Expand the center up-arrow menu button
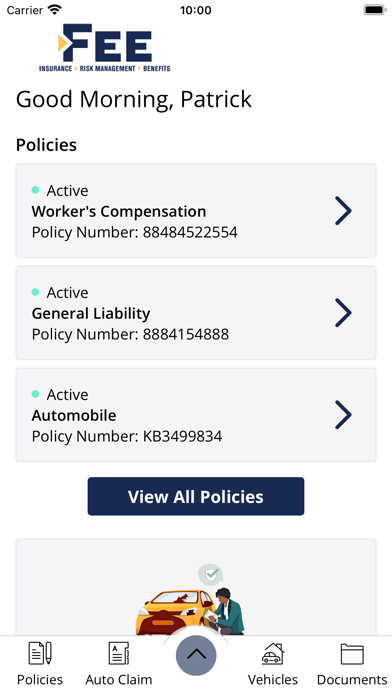Image resolution: width=392 pixels, height=696 pixels. tap(196, 655)
